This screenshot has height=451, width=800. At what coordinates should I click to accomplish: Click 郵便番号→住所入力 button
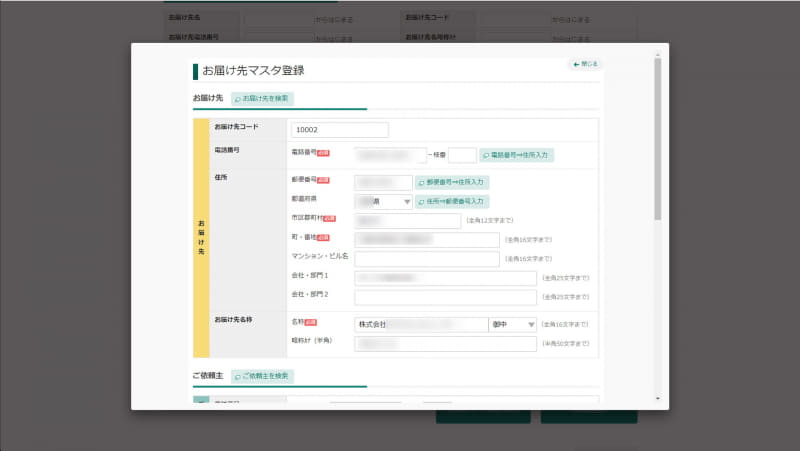click(x=452, y=182)
